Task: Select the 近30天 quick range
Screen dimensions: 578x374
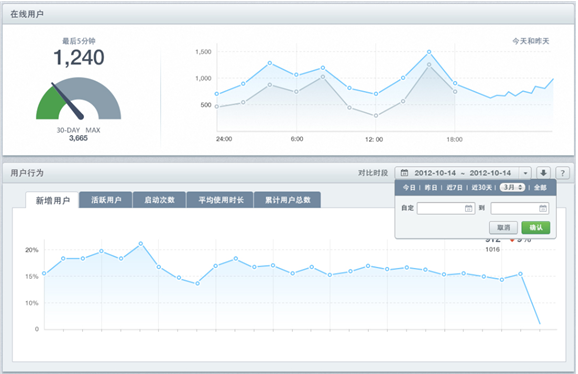Action: [481, 188]
